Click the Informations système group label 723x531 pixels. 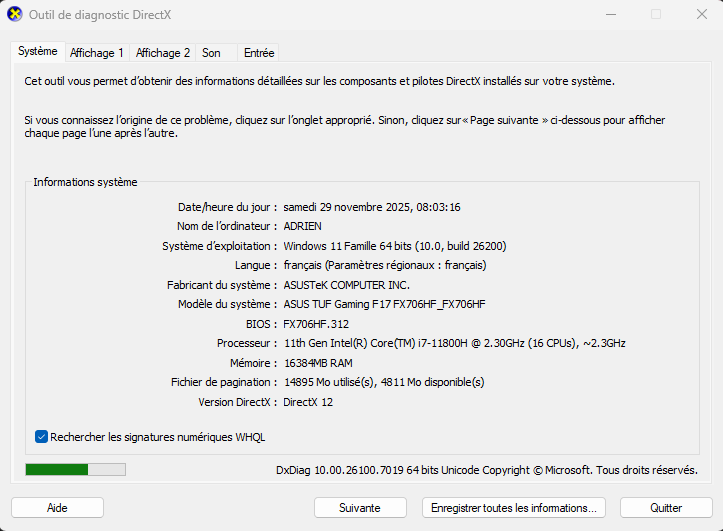click(x=85, y=182)
